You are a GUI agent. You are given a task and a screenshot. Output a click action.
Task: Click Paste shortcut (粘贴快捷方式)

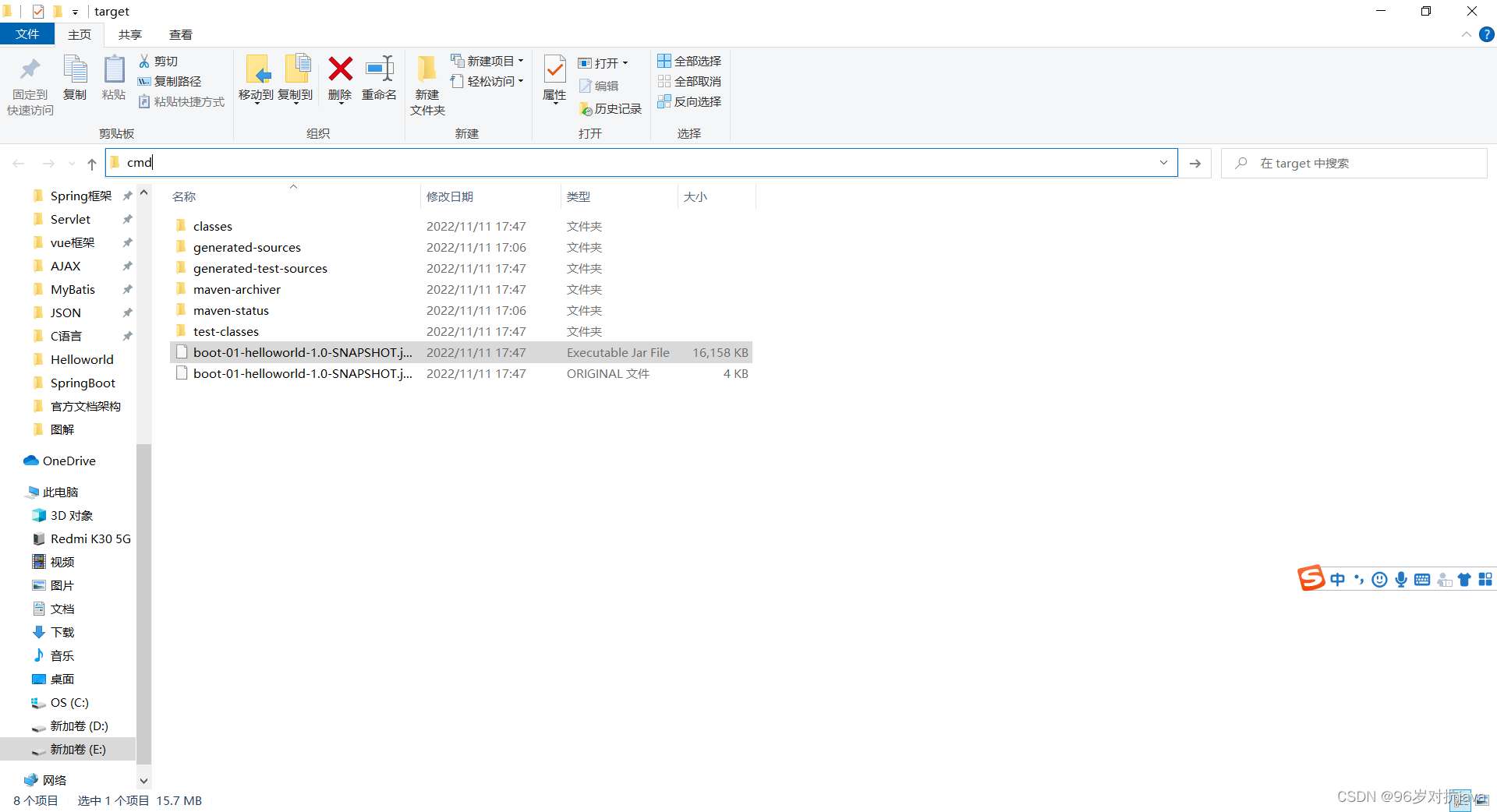pyautogui.click(x=181, y=101)
